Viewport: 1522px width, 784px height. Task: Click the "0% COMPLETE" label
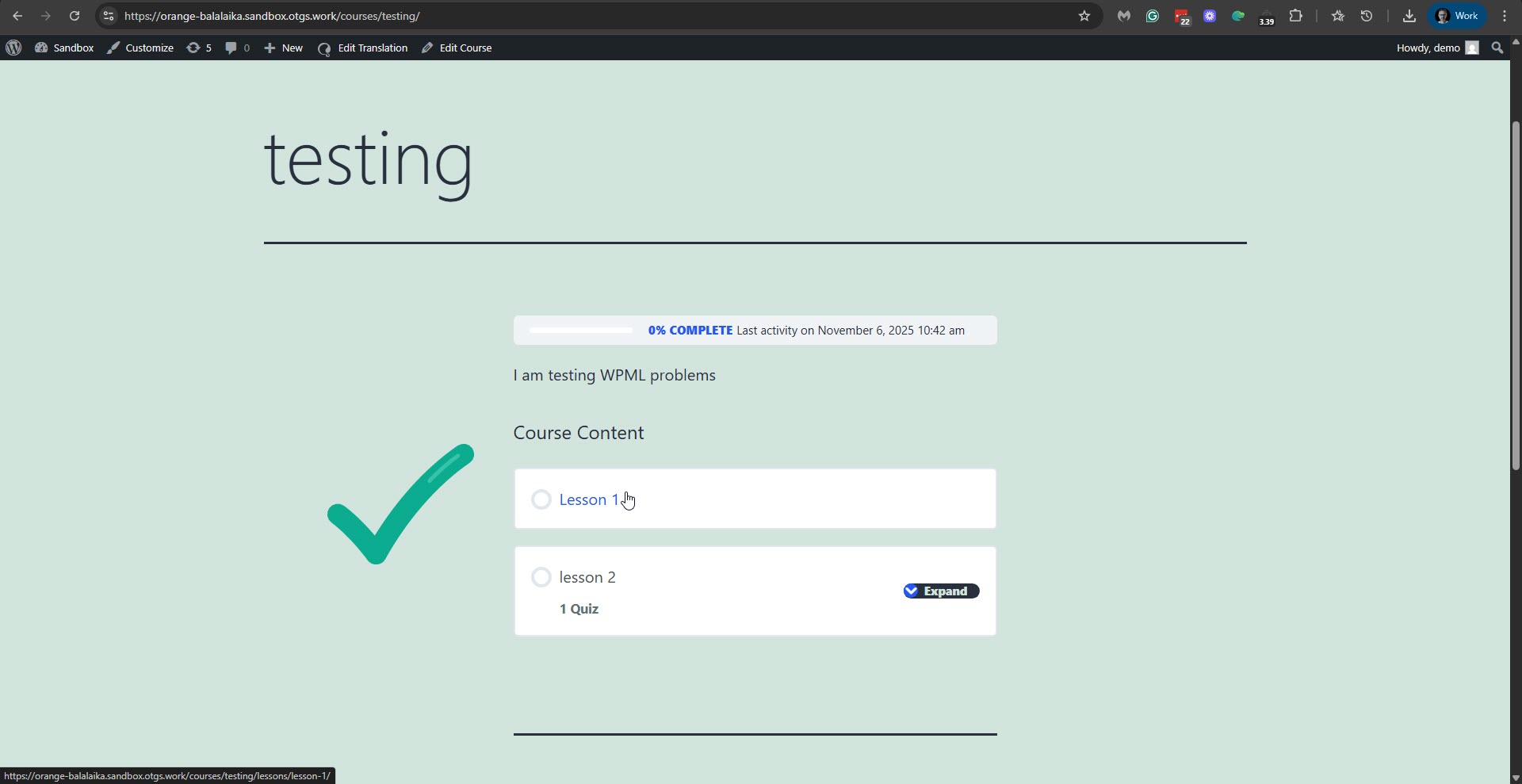point(690,331)
